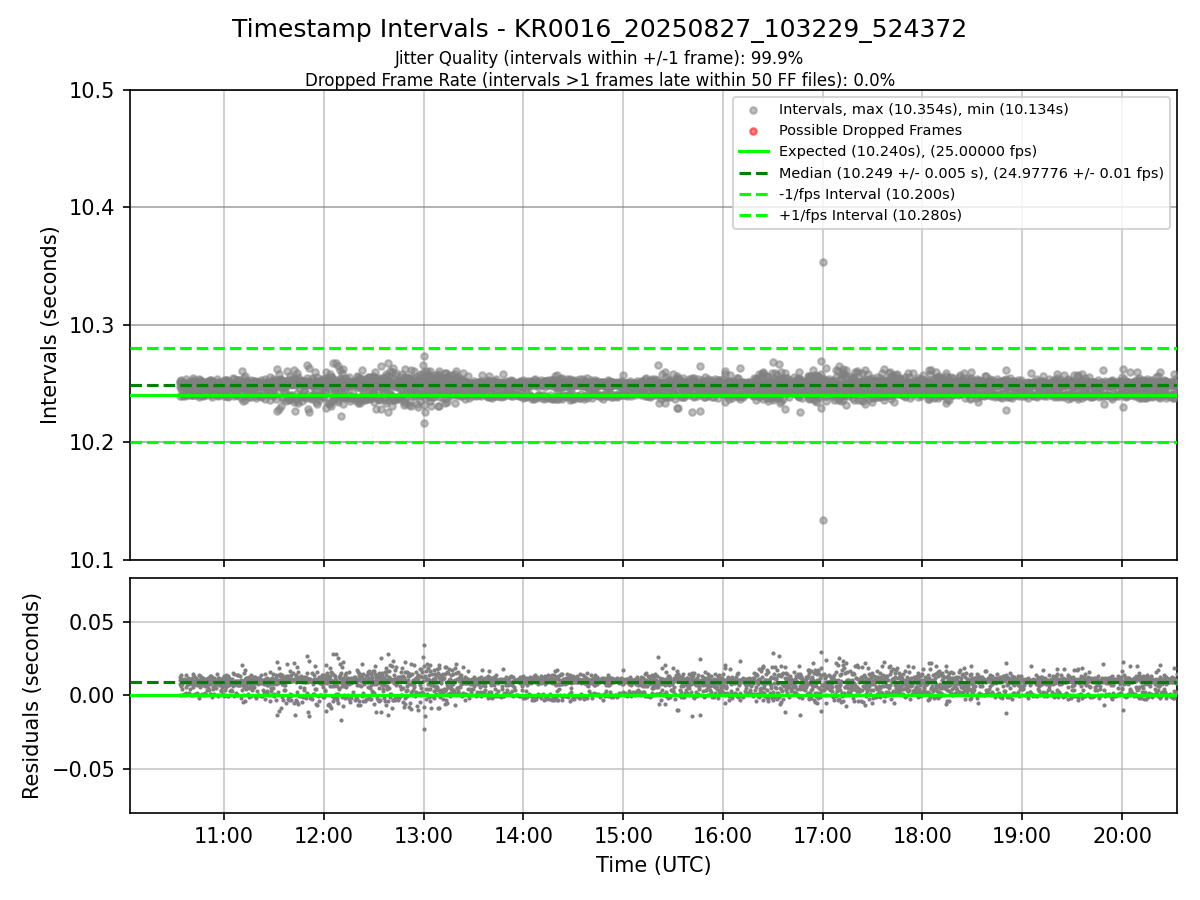Screen dimensions: 1200x900
Task: Click the x-axis tick label '19:00'
Action: coord(1022,835)
